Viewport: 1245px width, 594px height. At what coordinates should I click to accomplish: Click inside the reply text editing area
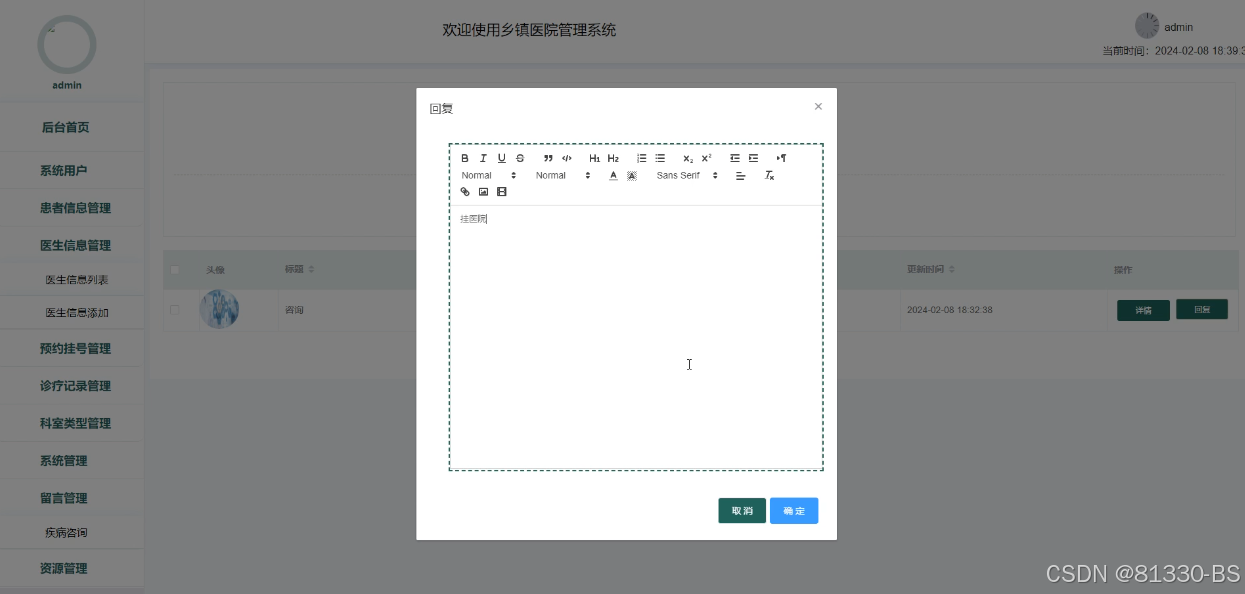pos(636,337)
